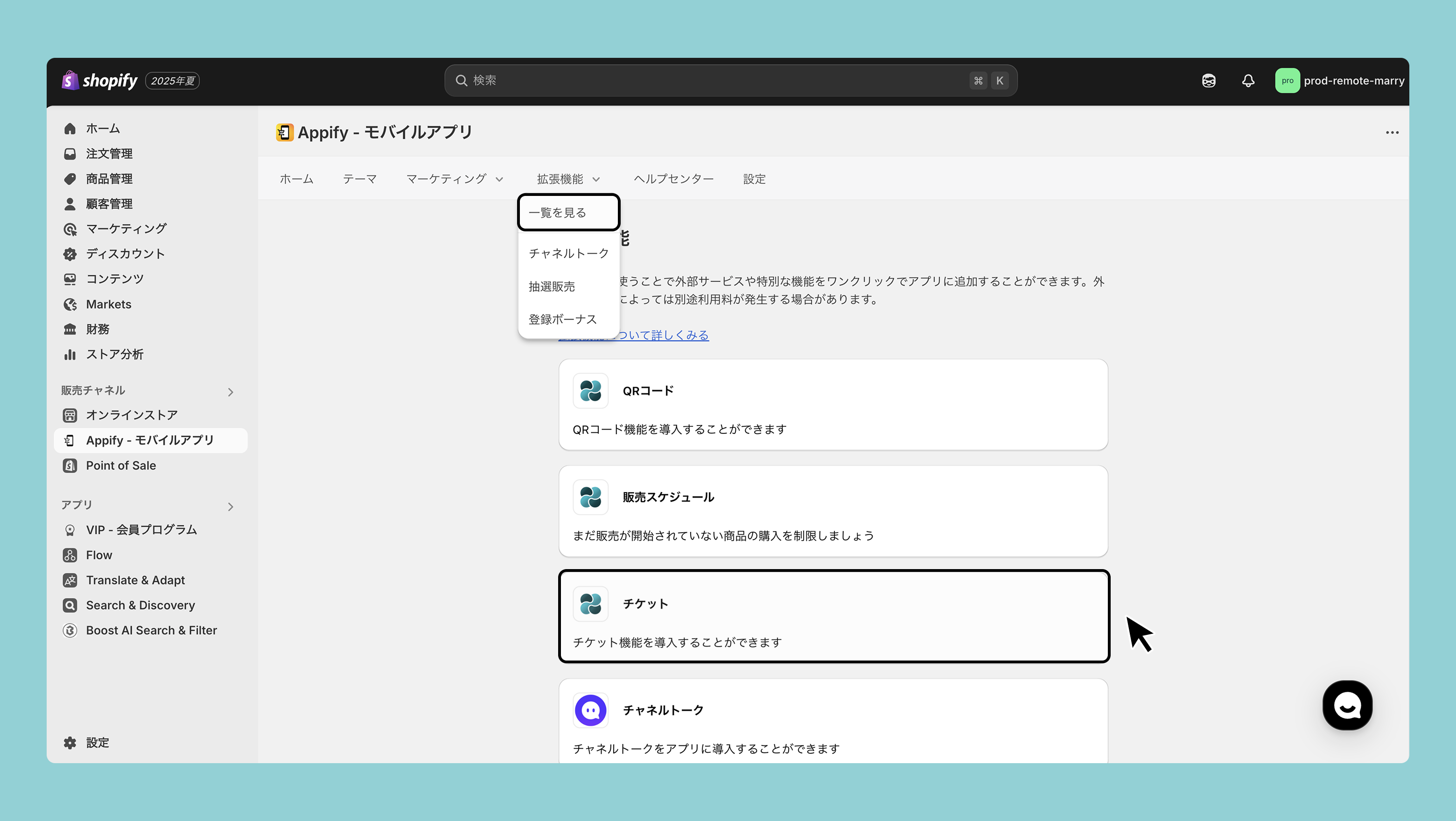The width and height of the screenshot is (1456, 821).
Task: Select 登録ボーナス from the dropdown menu
Action: click(x=562, y=319)
